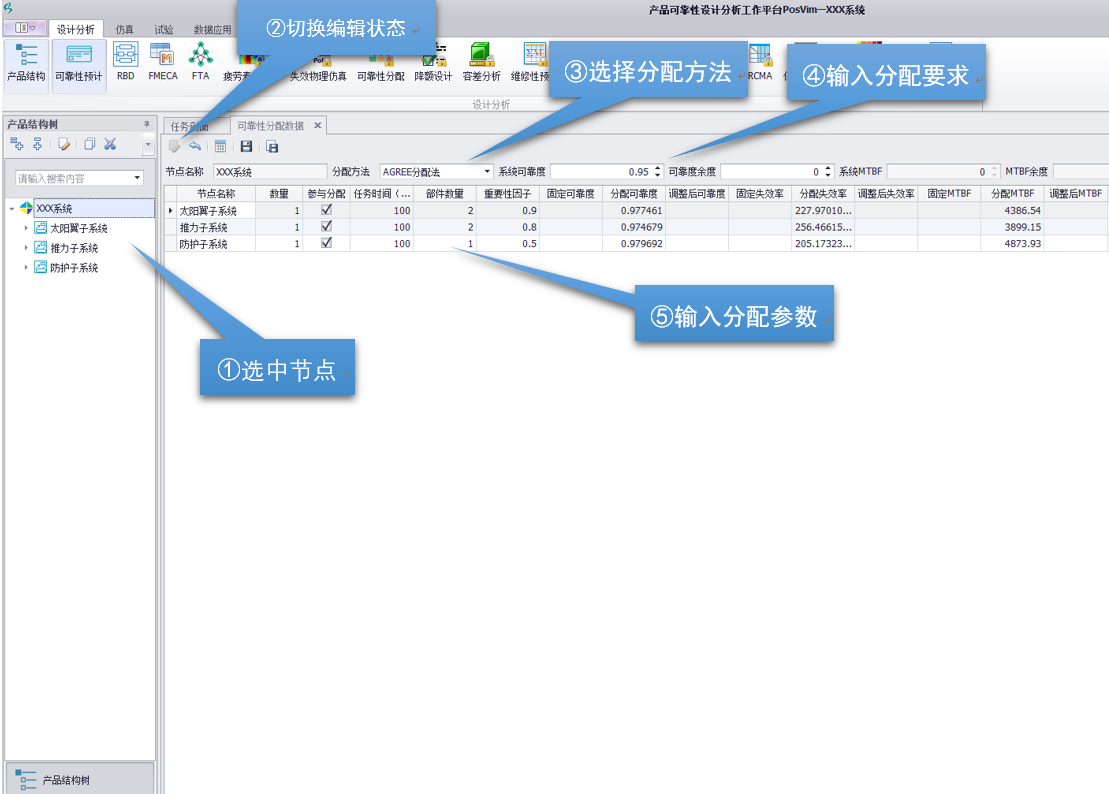Click the 节点名称 field showing XXX系统
The height and width of the screenshot is (794, 1109).
click(269, 172)
